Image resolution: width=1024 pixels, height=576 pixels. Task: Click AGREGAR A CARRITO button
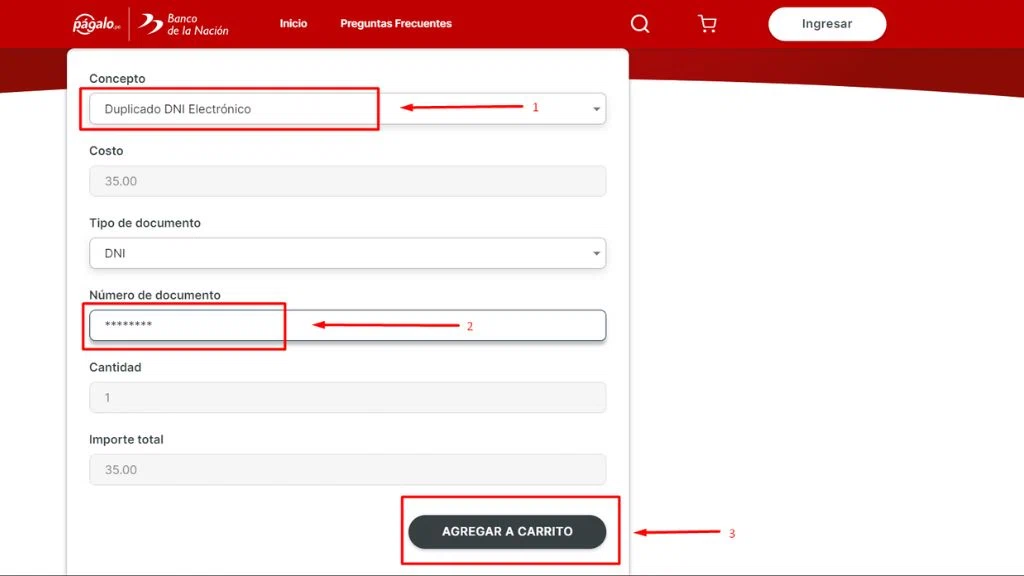pyautogui.click(x=507, y=532)
